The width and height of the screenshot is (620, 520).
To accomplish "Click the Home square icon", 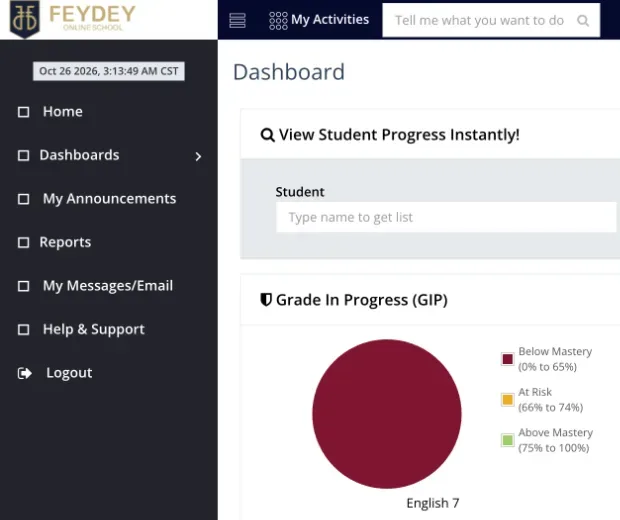I will [23, 112].
